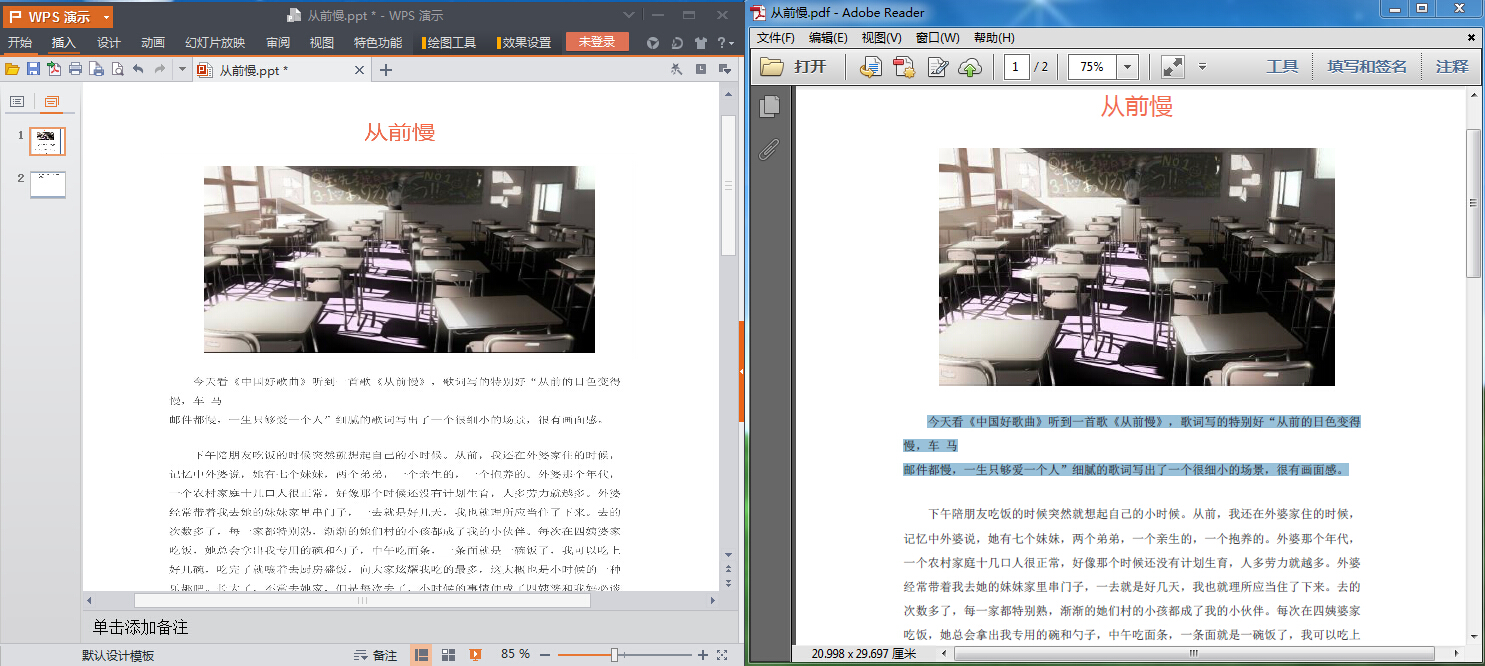Open the 窗口(W) menu in Adobe Reader
Screen dimensions: 1485x666
point(937,38)
